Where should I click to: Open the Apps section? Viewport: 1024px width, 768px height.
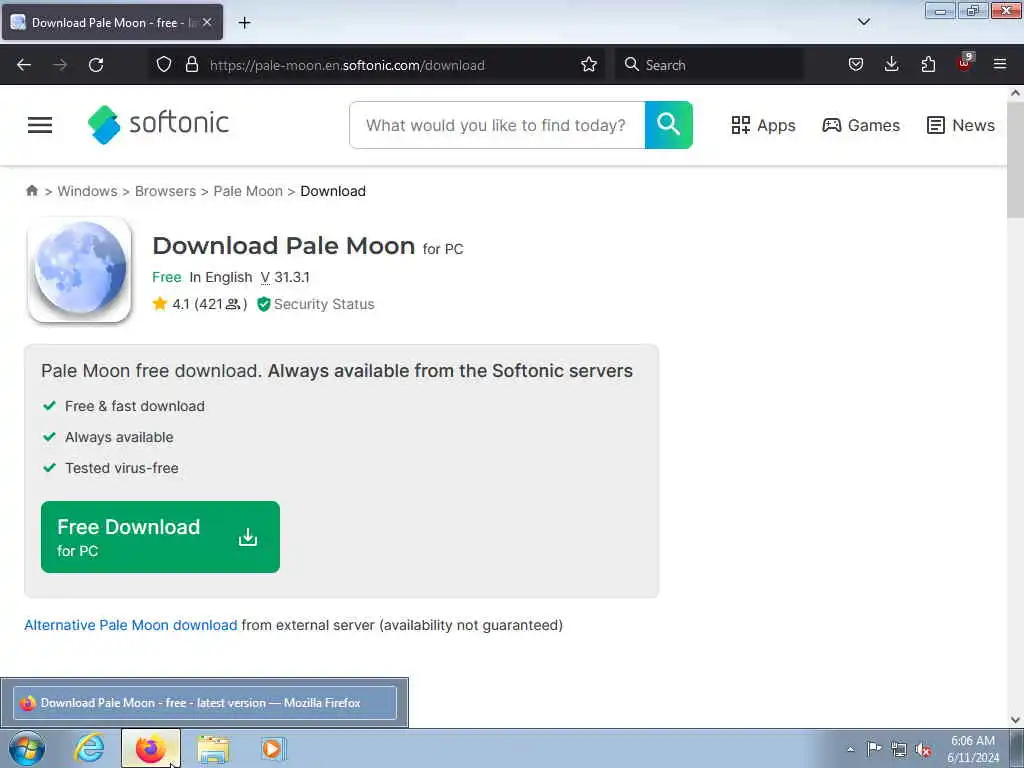(x=763, y=125)
